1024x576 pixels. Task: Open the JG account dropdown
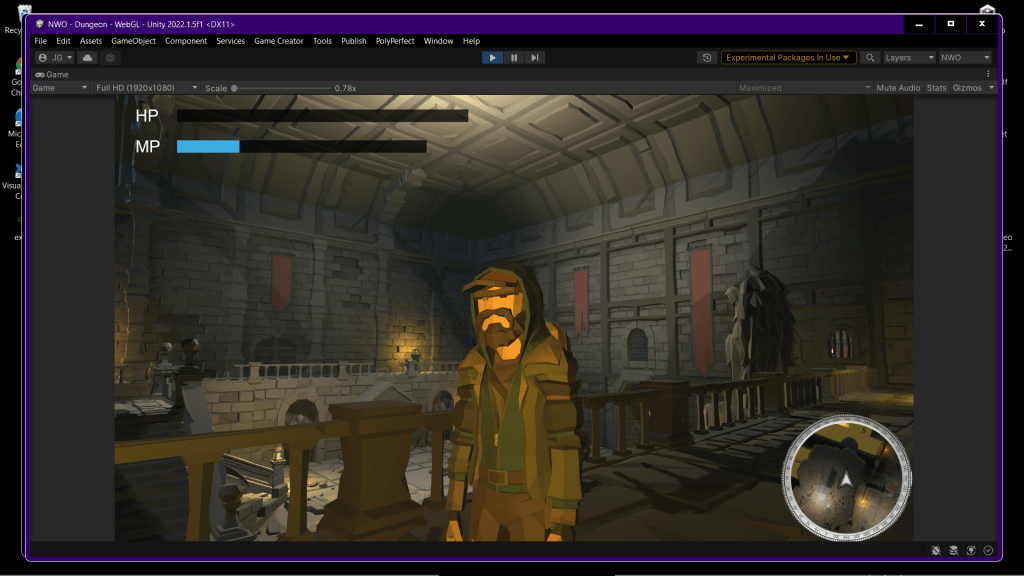click(x=55, y=58)
